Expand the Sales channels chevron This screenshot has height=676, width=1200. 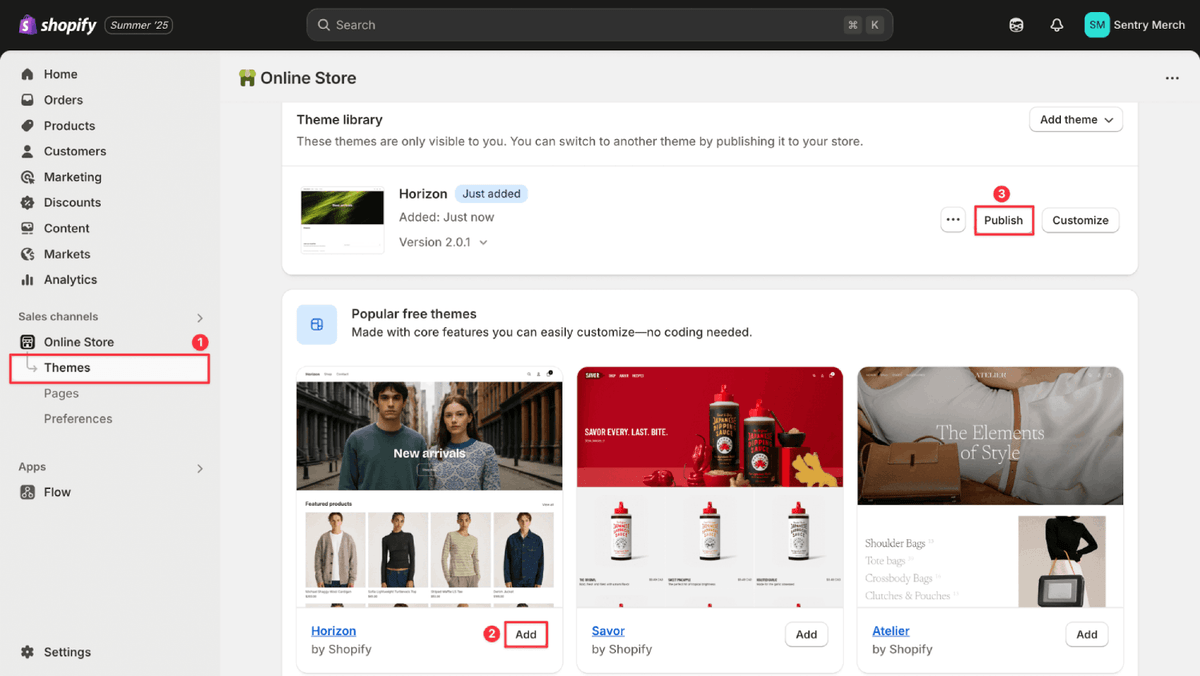click(199, 316)
